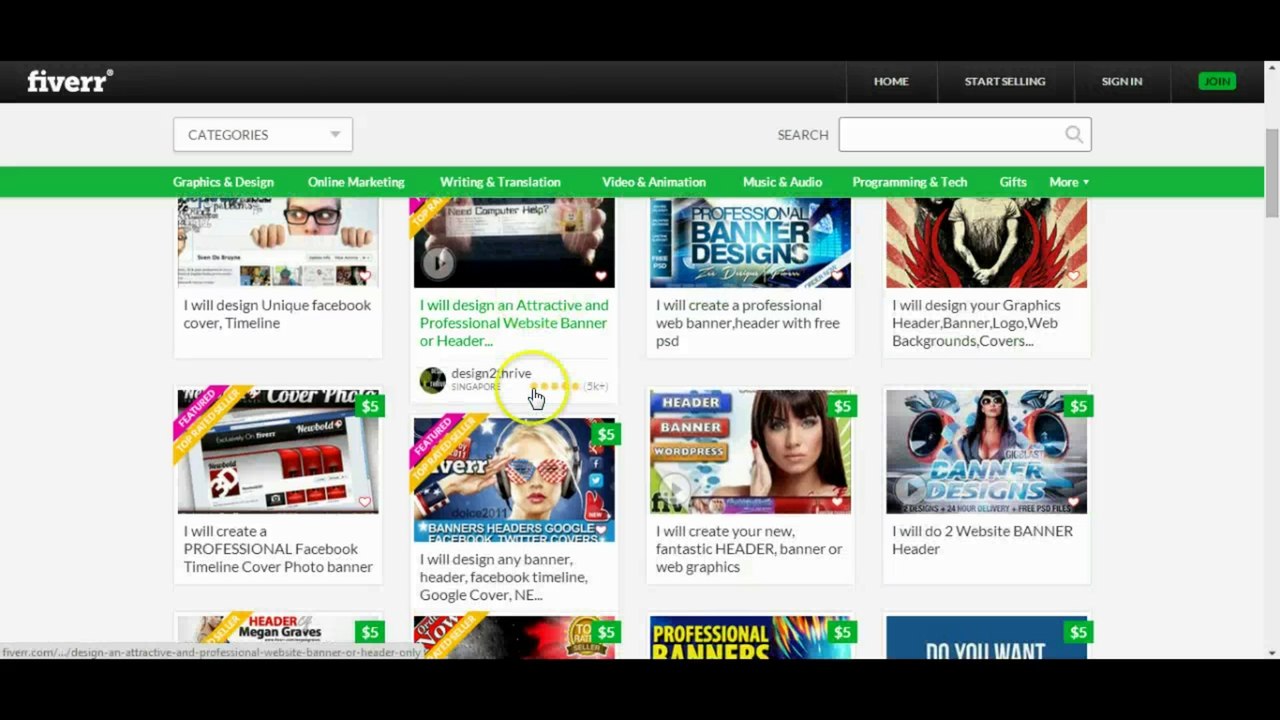Open 'I will do 2 Website BANNER Header' link

point(982,540)
